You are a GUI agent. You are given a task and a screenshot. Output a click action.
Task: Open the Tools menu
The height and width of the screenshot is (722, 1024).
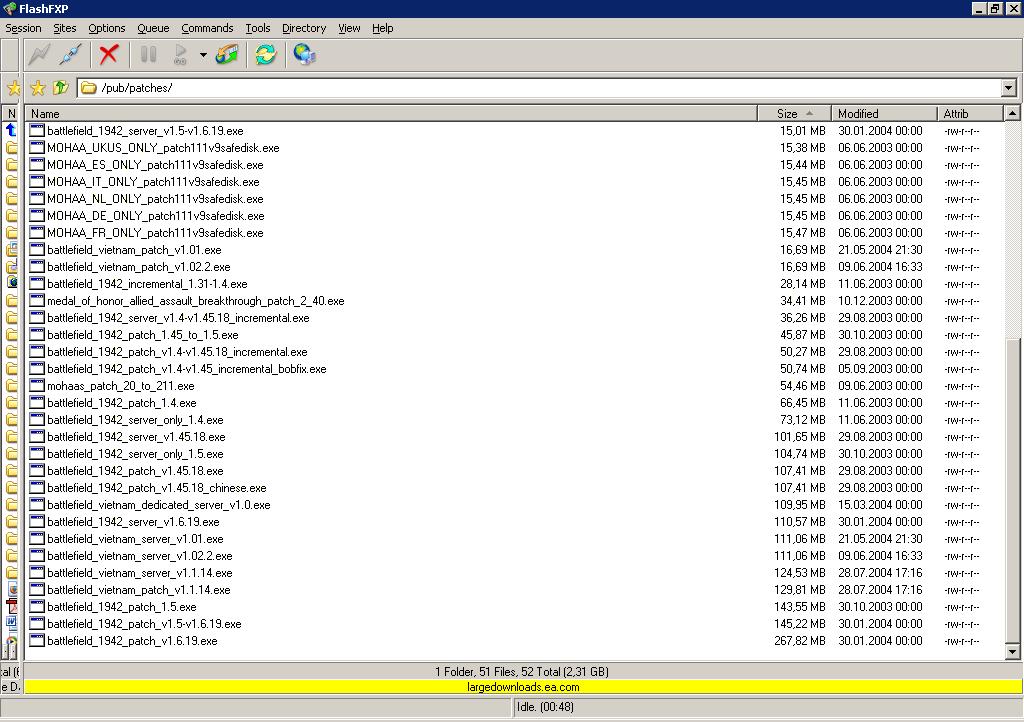pos(257,28)
